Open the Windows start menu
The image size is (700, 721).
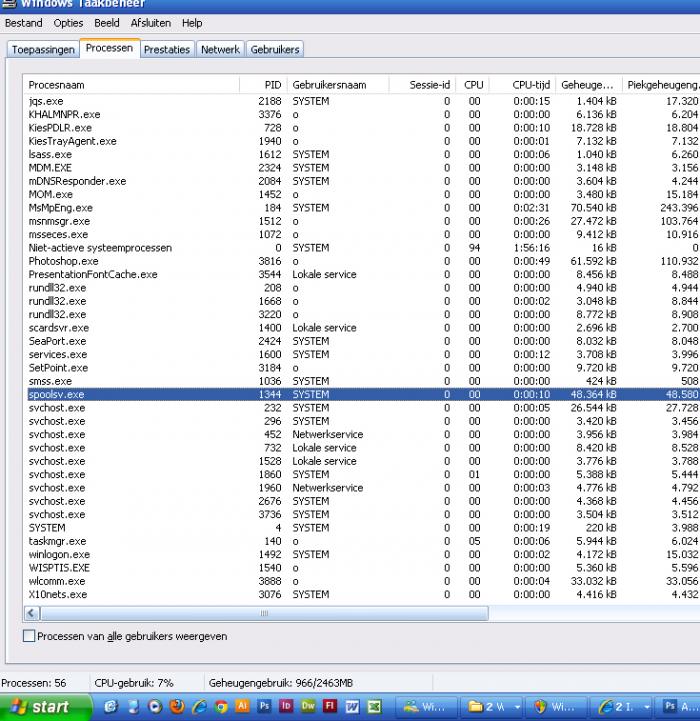click(45, 706)
